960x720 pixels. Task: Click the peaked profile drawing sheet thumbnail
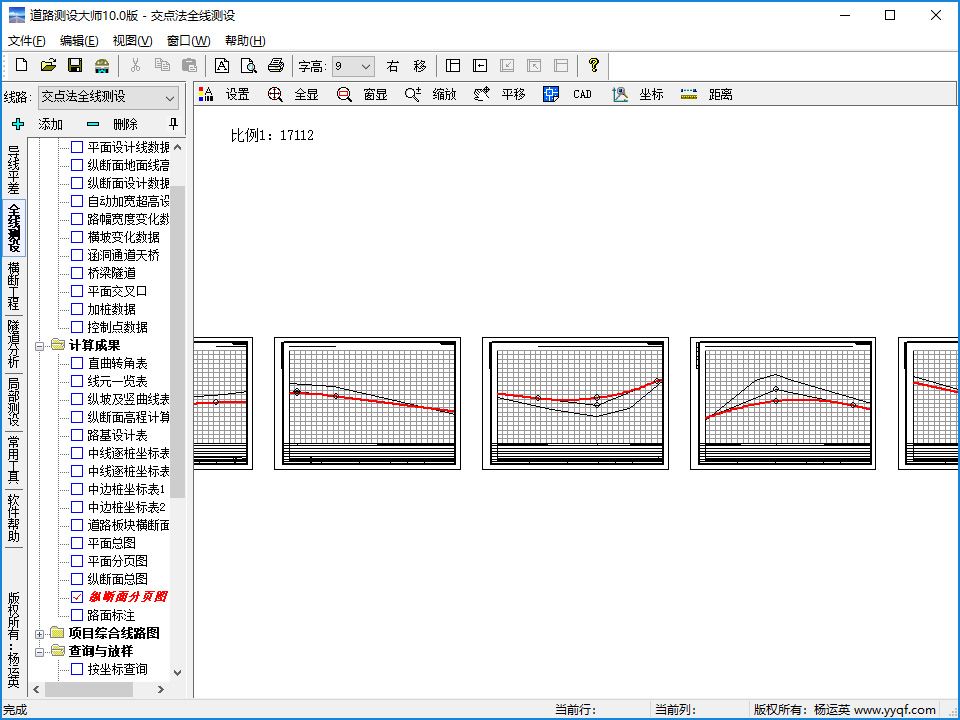click(x=782, y=403)
